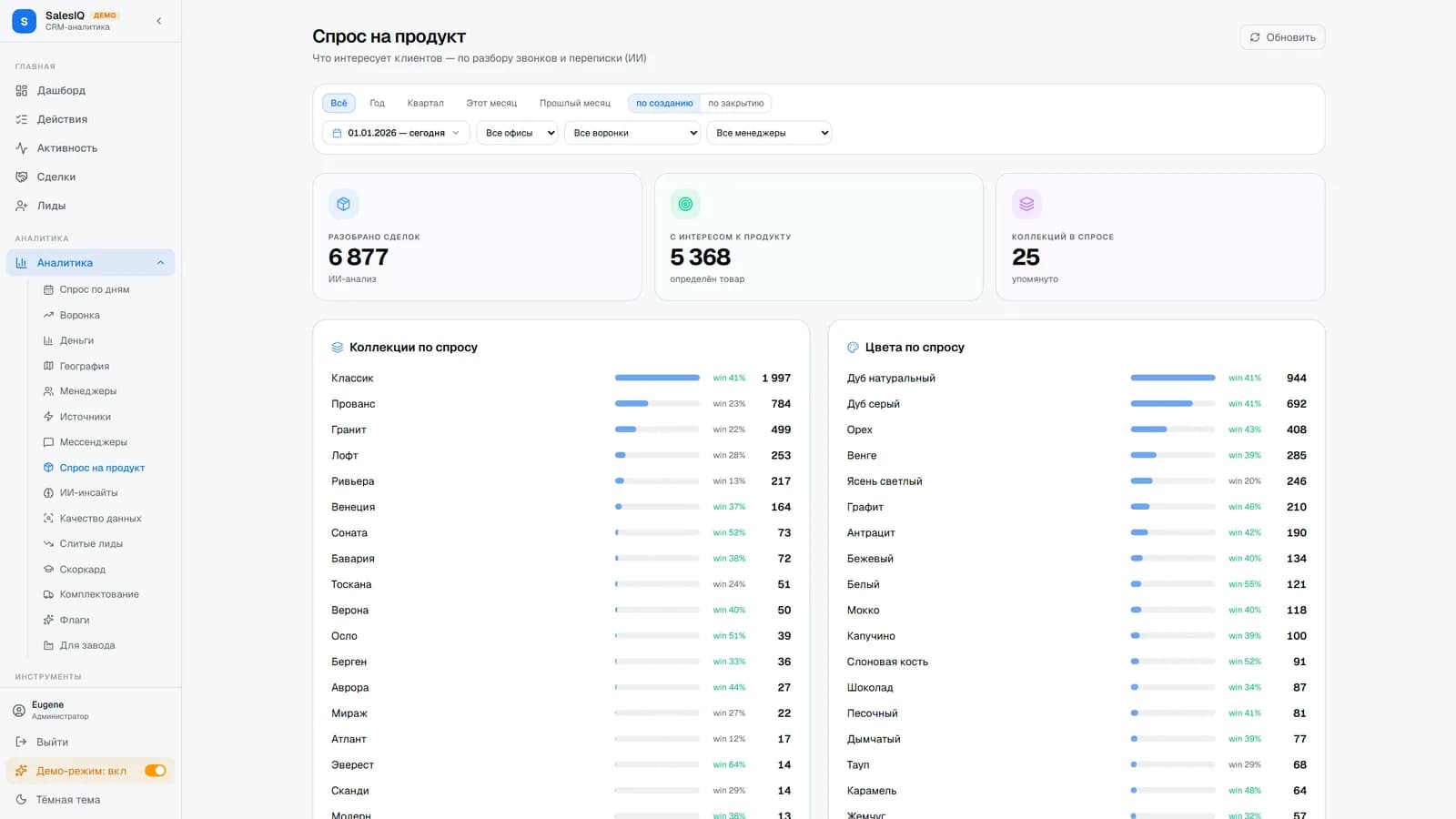Select the по закрытию mode option

coord(736,103)
